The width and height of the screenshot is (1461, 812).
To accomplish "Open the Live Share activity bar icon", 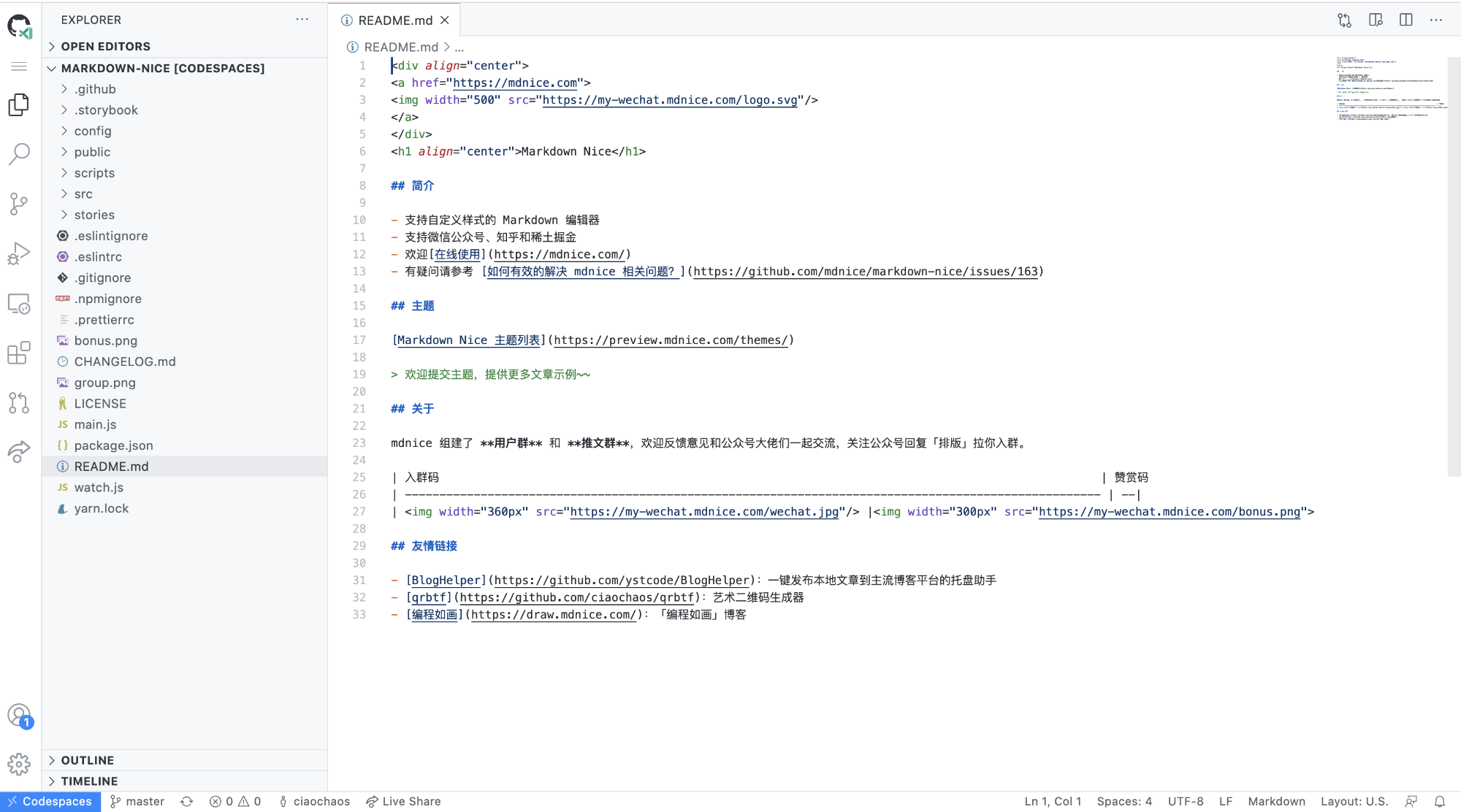I will pyautogui.click(x=19, y=452).
